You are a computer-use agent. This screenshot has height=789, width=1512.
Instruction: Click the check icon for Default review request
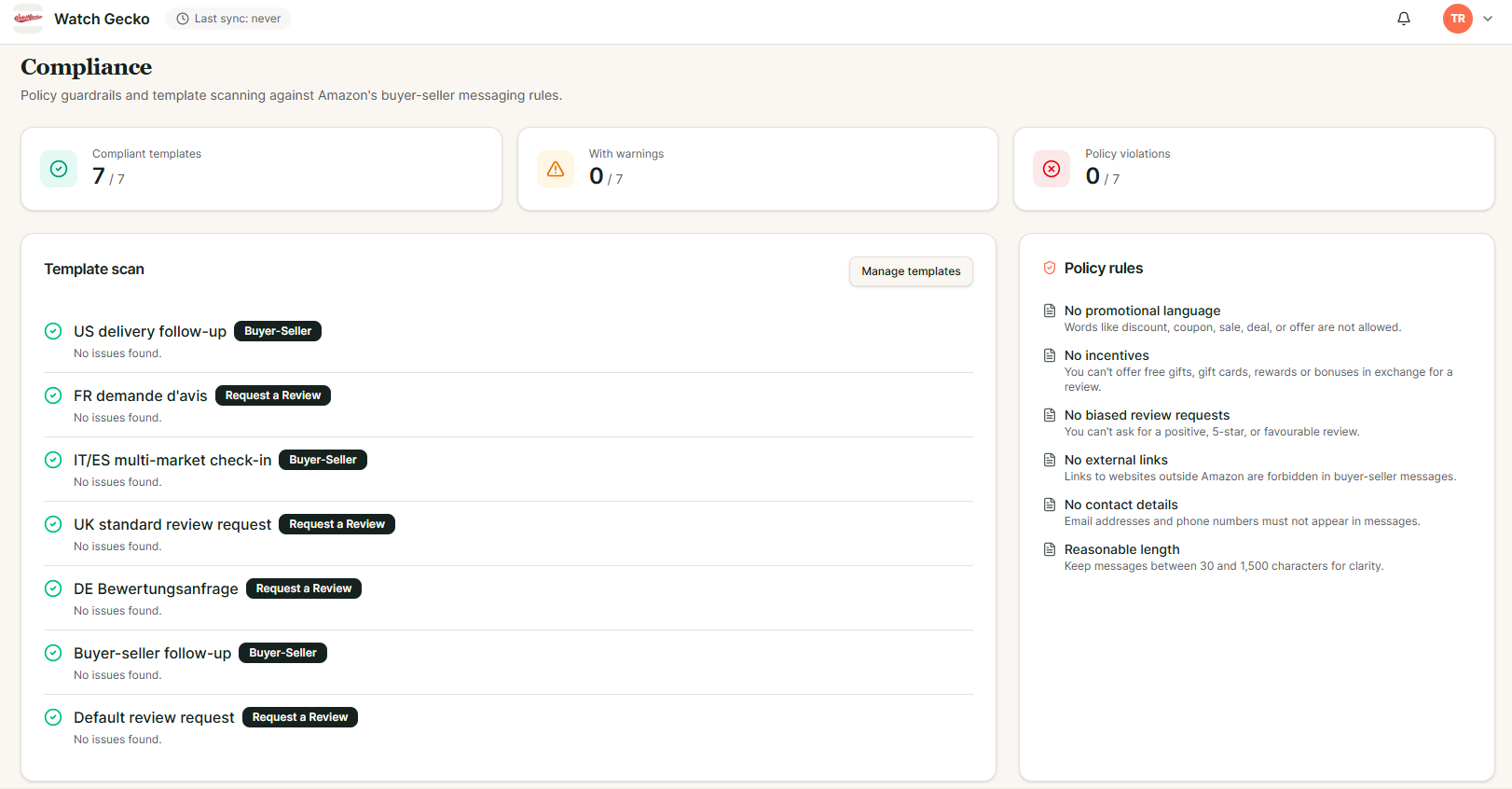(53, 717)
